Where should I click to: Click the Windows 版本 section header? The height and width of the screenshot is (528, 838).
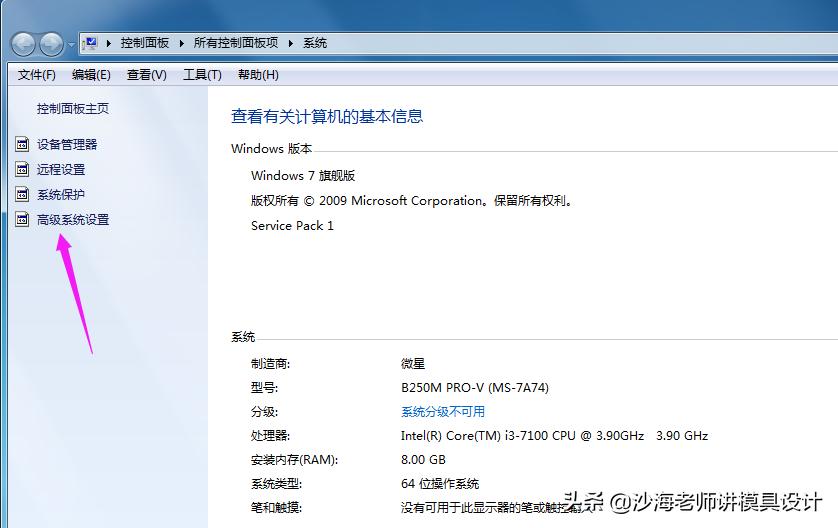point(271,149)
